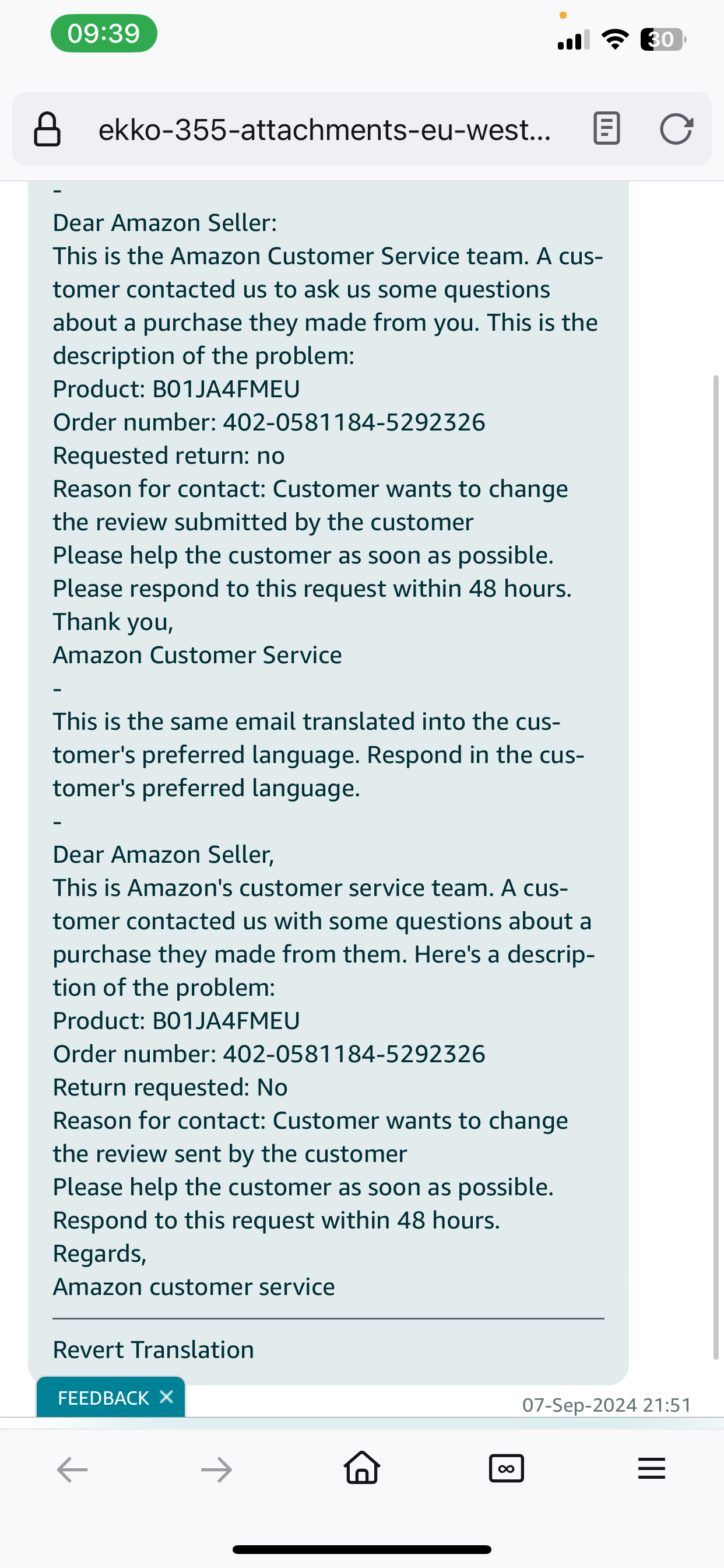Go forward with the right arrow

tap(217, 1469)
